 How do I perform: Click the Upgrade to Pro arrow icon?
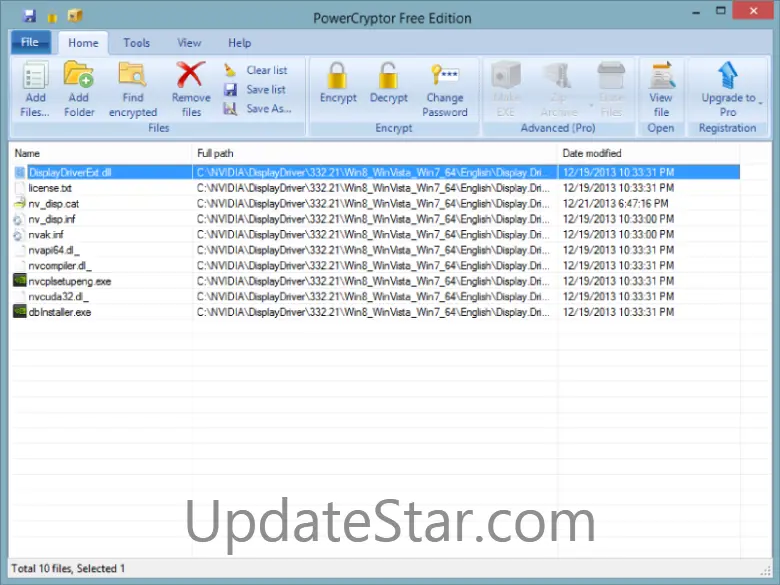(x=728, y=75)
